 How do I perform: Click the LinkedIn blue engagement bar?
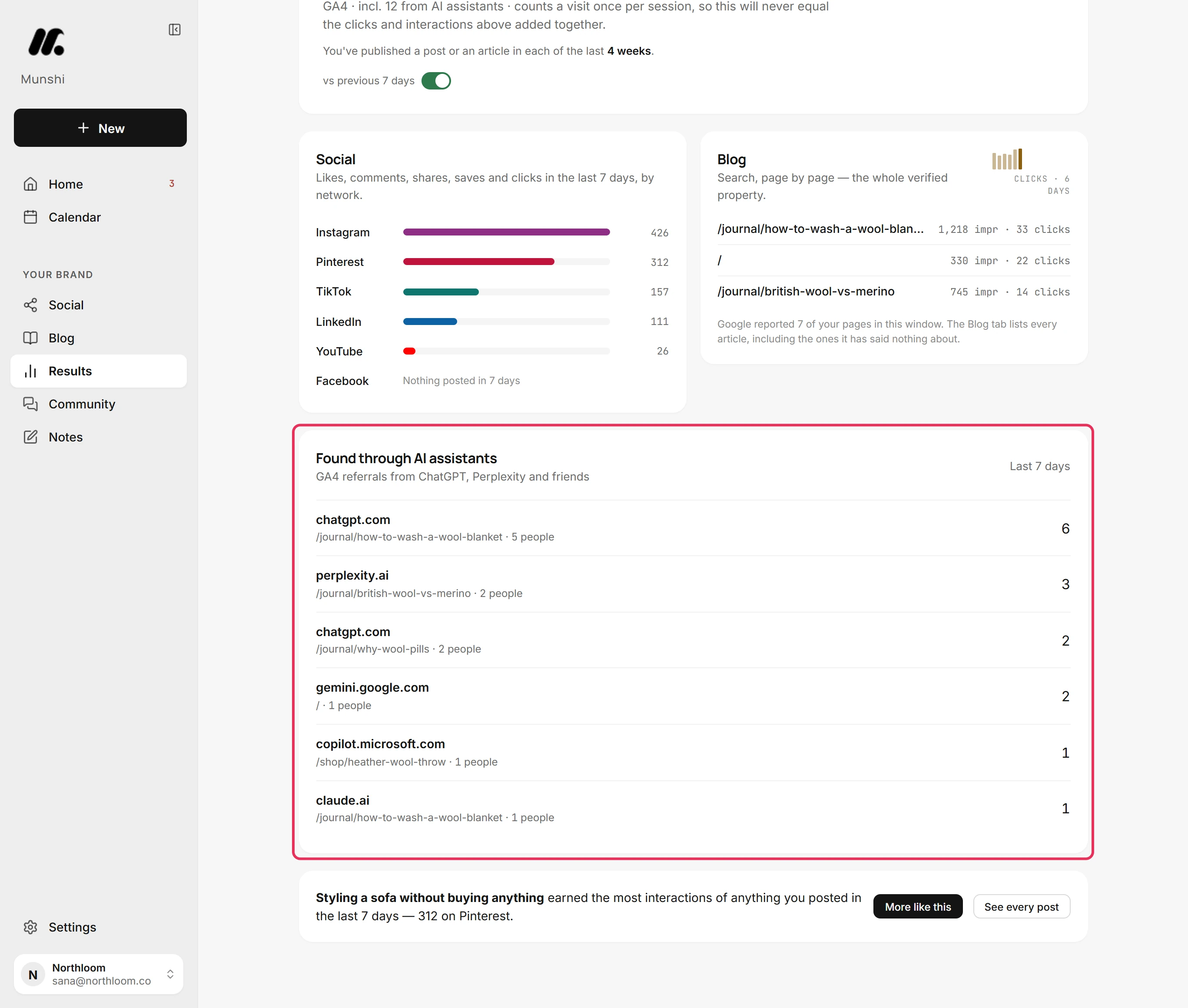point(430,322)
